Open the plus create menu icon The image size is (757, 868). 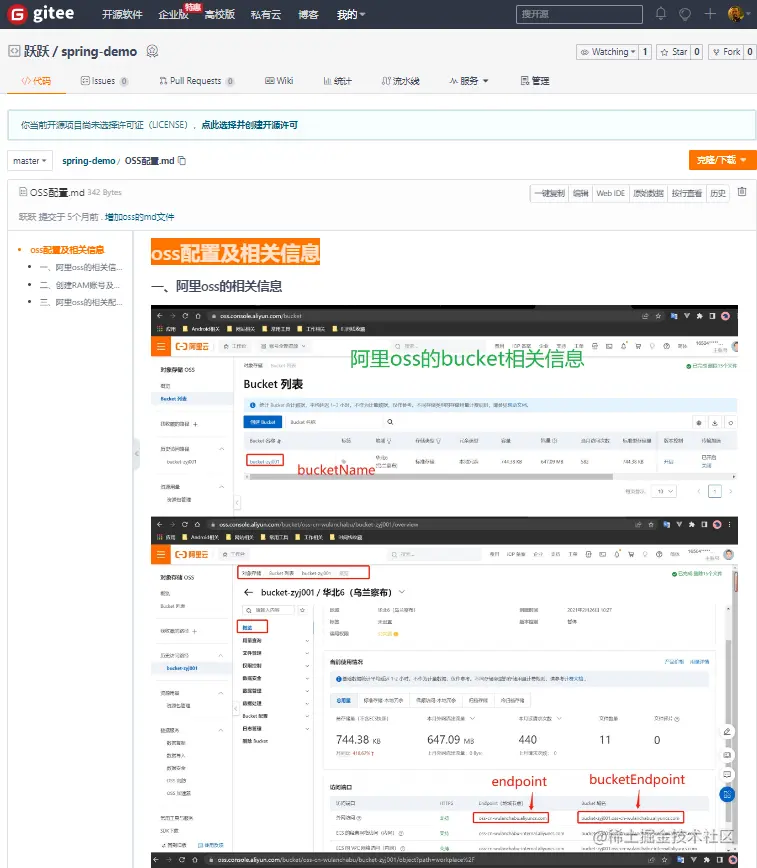point(710,14)
